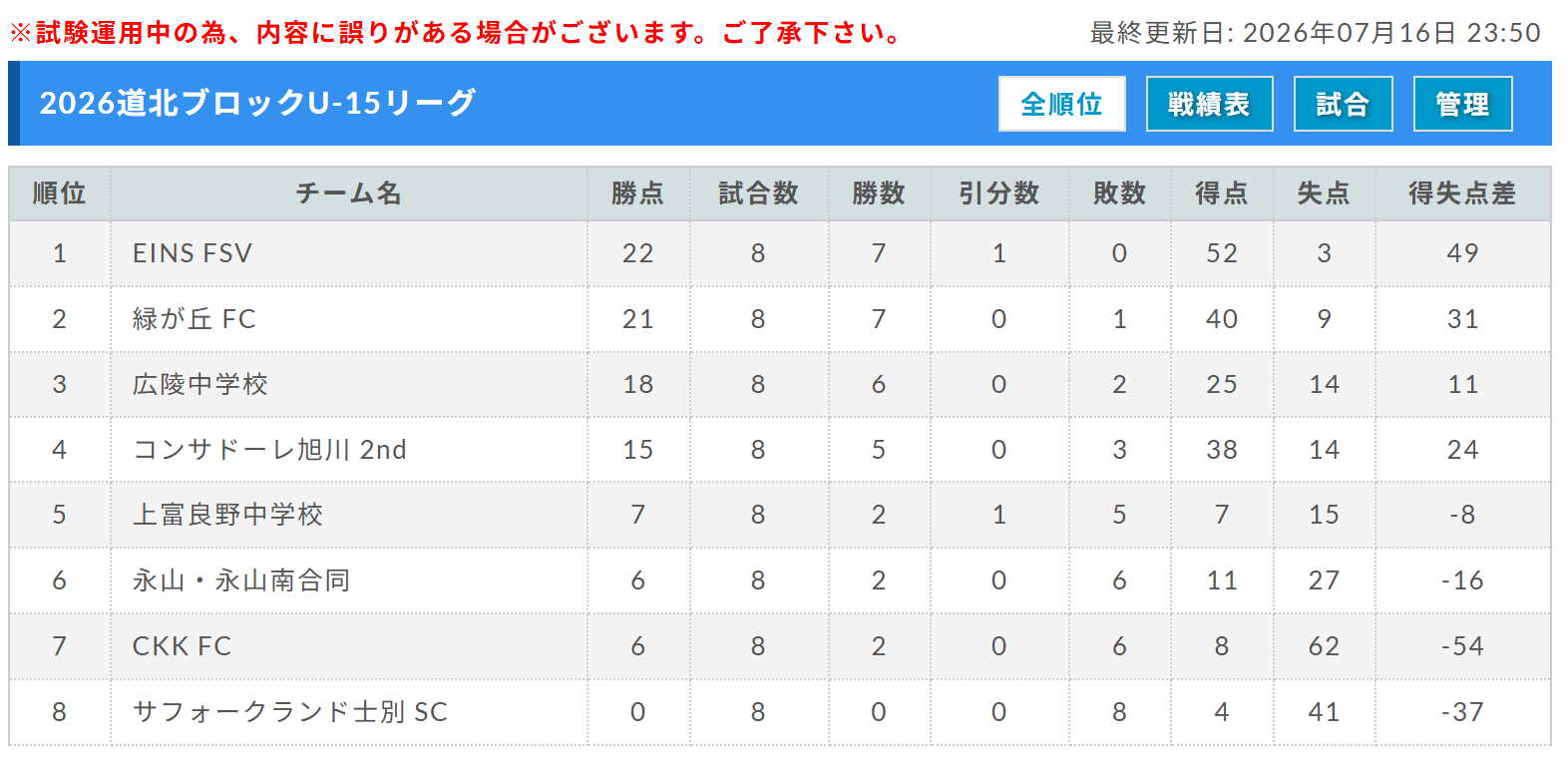The image size is (1568, 763).
Task: Click the 順位 column header
Action: click(60, 193)
